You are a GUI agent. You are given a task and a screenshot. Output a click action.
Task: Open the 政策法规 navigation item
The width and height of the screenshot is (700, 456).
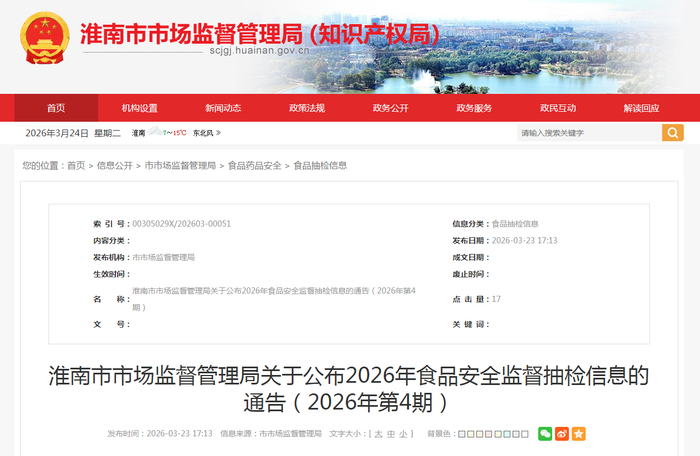click(307, 108)
